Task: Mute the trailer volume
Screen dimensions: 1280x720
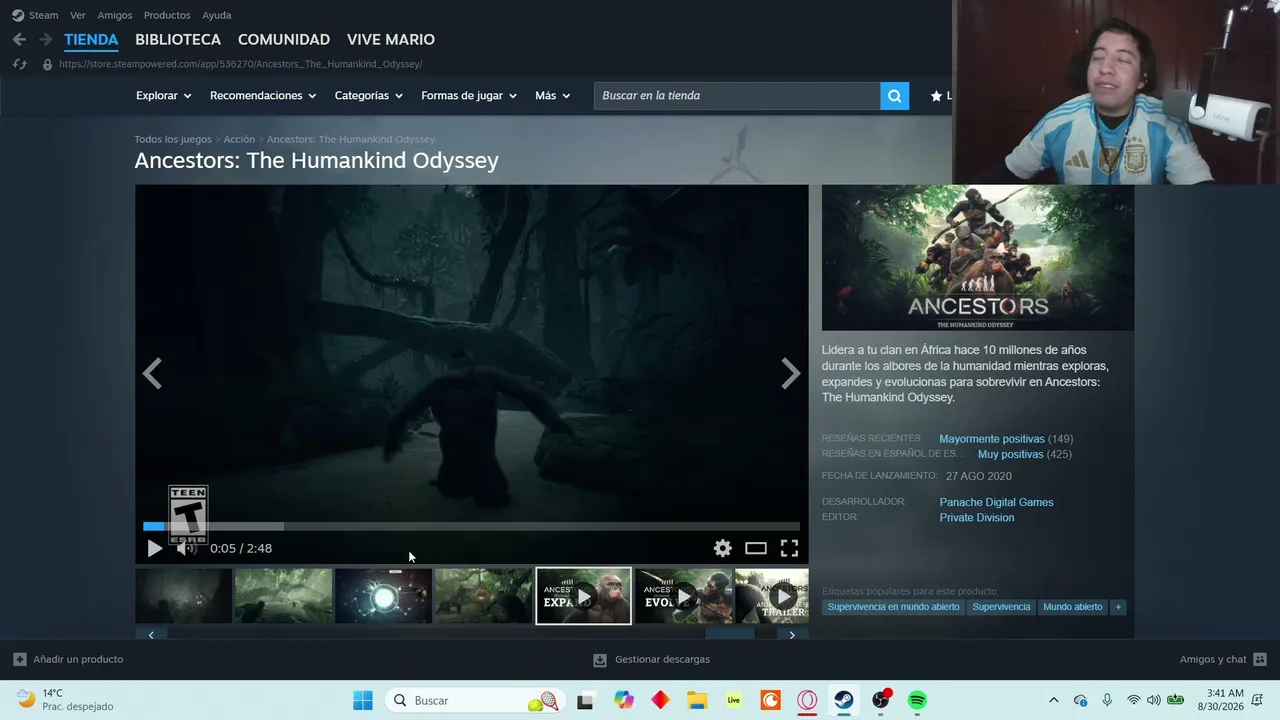Action: (186, 548)
